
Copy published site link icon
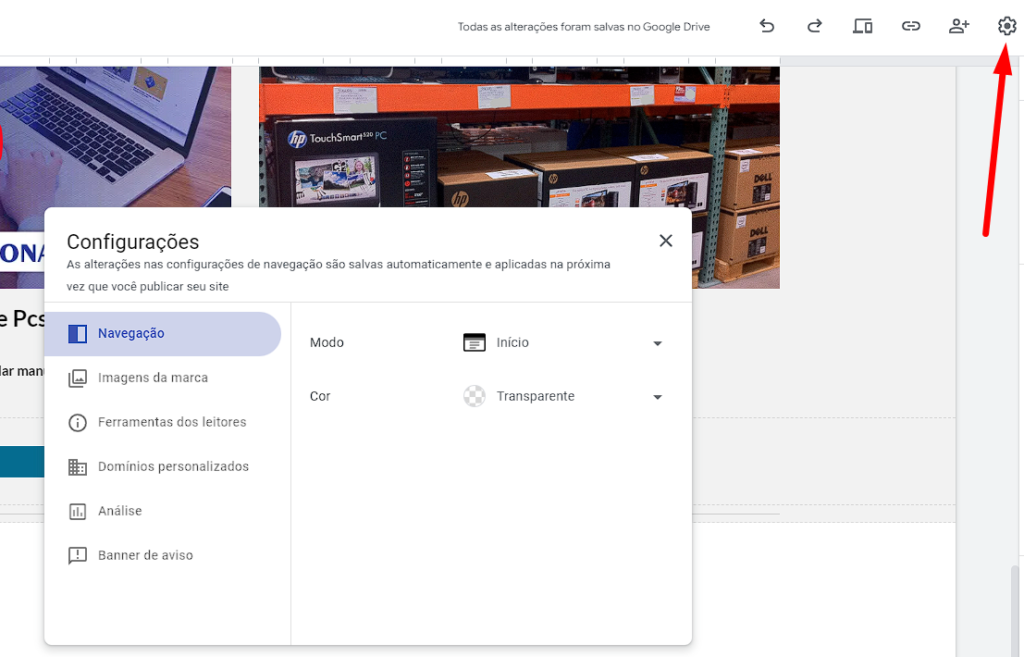pos(911,26)
